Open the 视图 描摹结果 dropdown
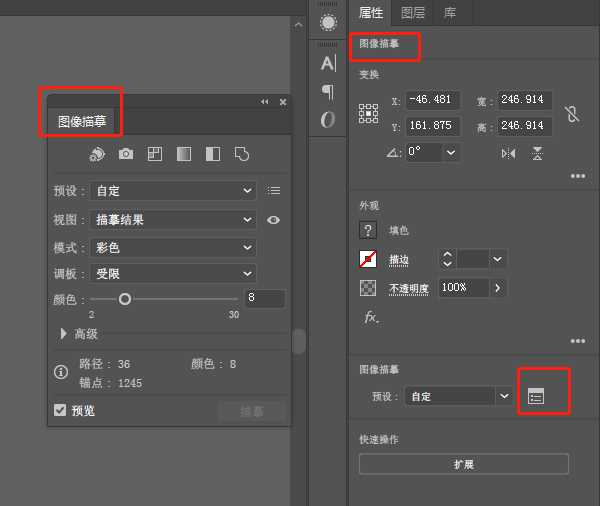Viewport: 600px width, 506px height. click(x=173, y=220)
